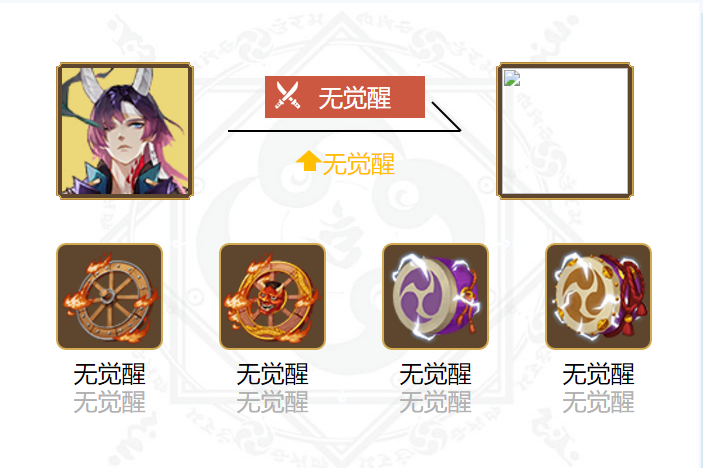Click gray 无觉醒 text under purple drum
Screen dimensions: 703x468
435,402
